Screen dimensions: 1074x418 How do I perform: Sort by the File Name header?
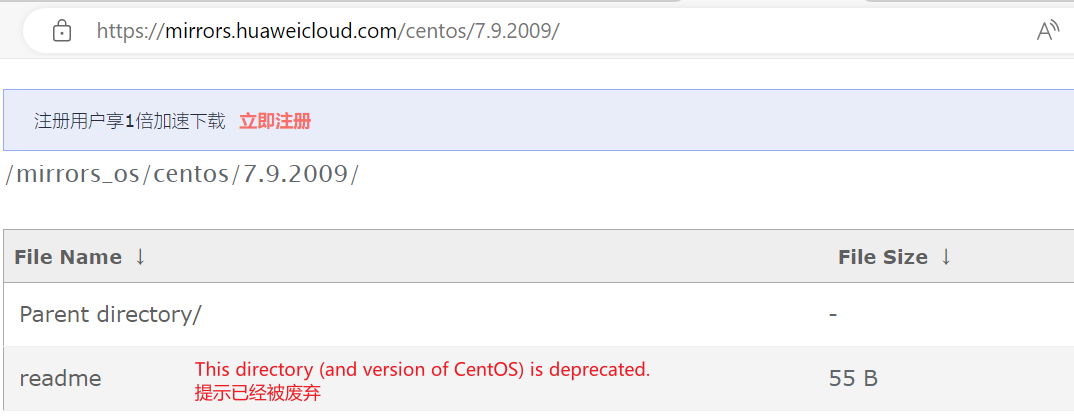(68, 257)
